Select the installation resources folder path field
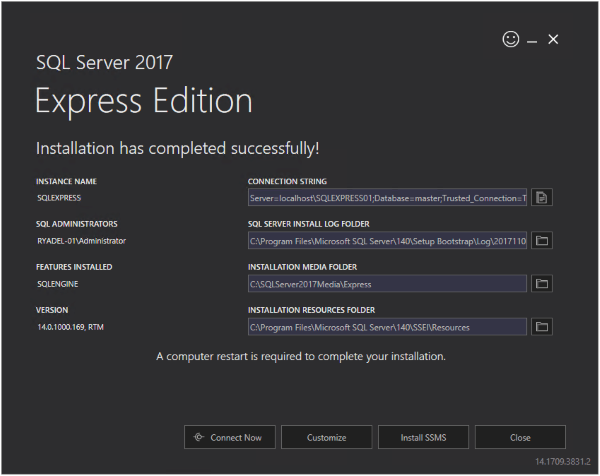The height and width of the screenshot is (476, 600). click(387, 327)
